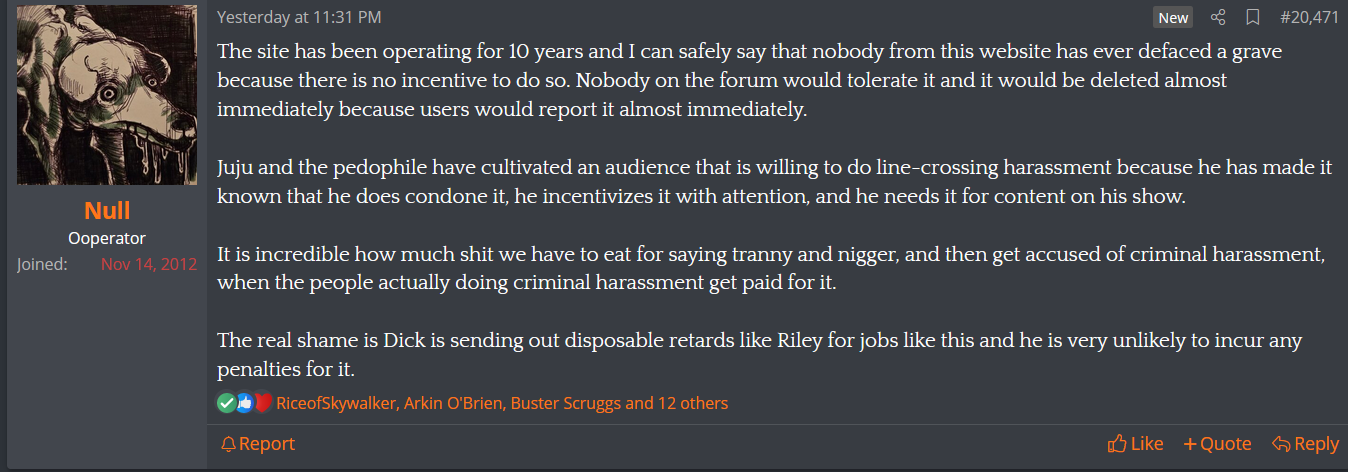Viewport: 1348px width, 472px height.
Task: Quote this post with +Quote
Action: click(1217, 443)
